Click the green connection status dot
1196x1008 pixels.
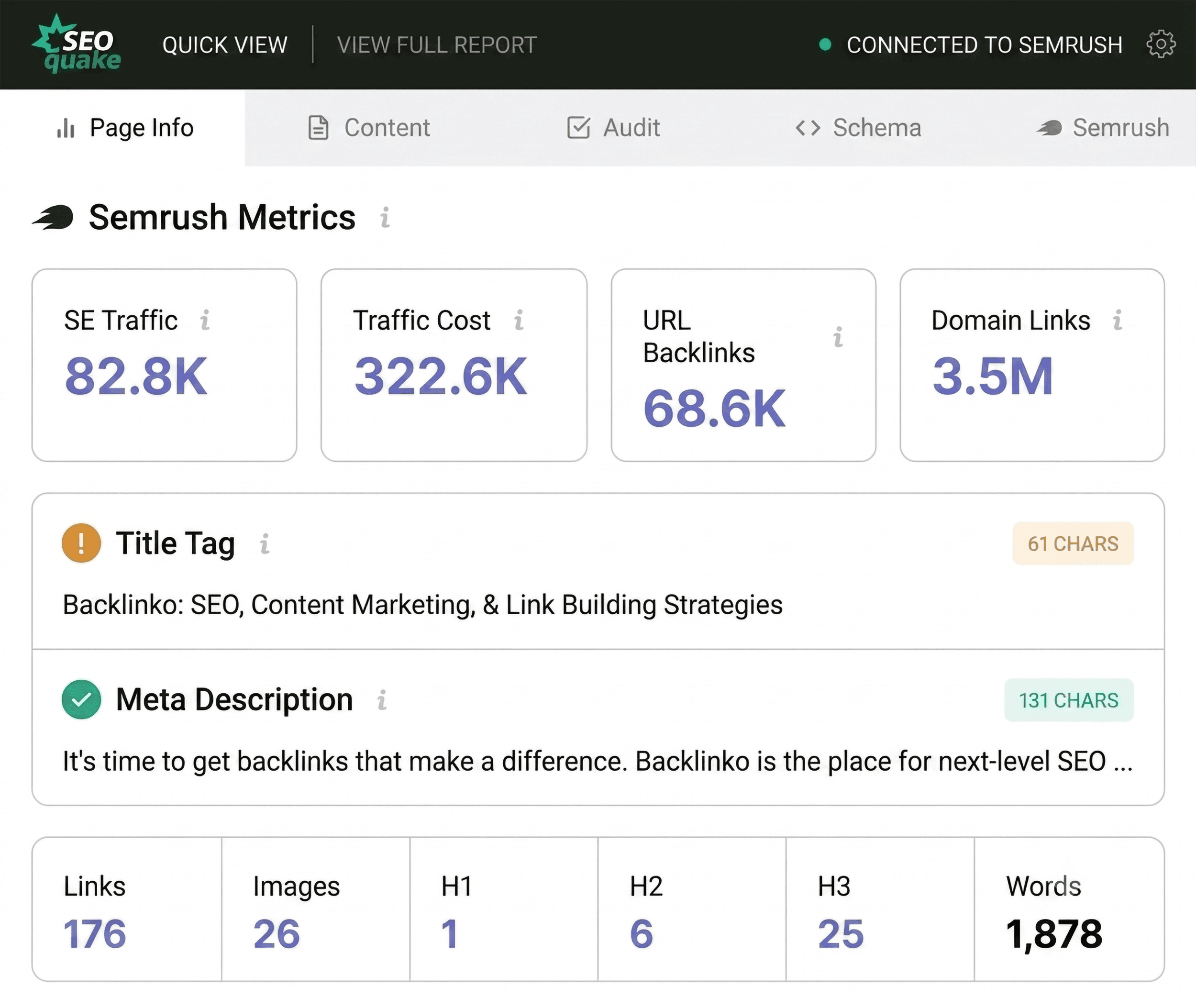click(825, 44)
